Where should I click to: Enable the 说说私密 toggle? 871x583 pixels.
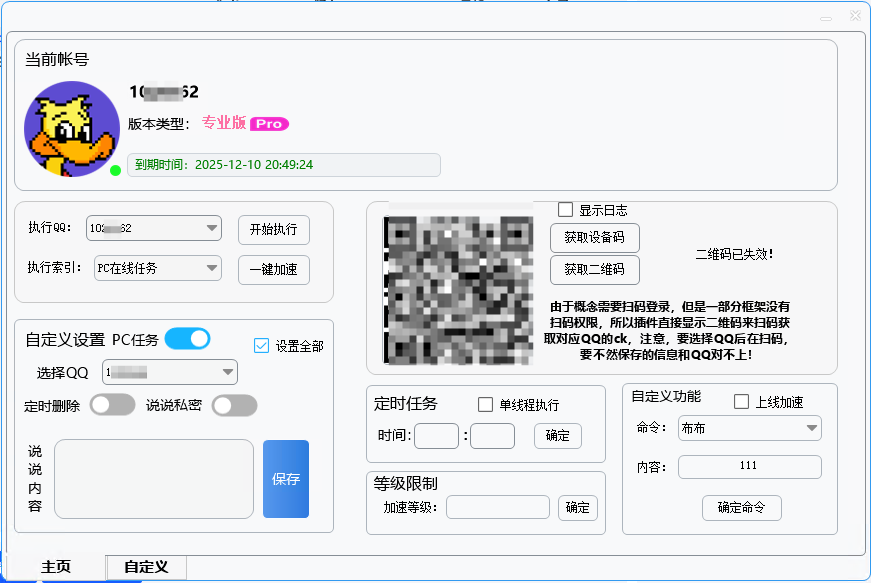pyautogui.click(x=234, y=405)
